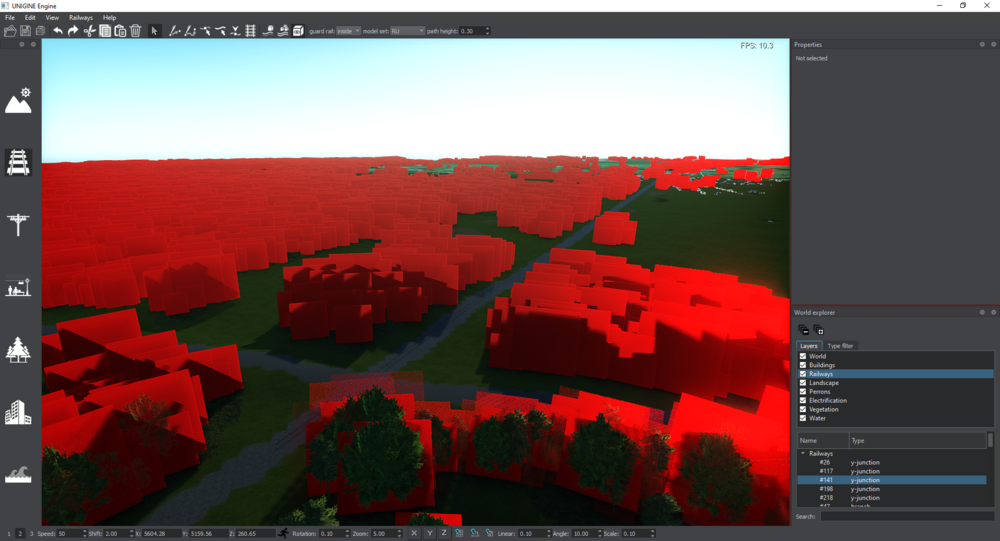Choose the vegetation trees tool
This screenshot has width=1000, height=541.
pos(18,349)
